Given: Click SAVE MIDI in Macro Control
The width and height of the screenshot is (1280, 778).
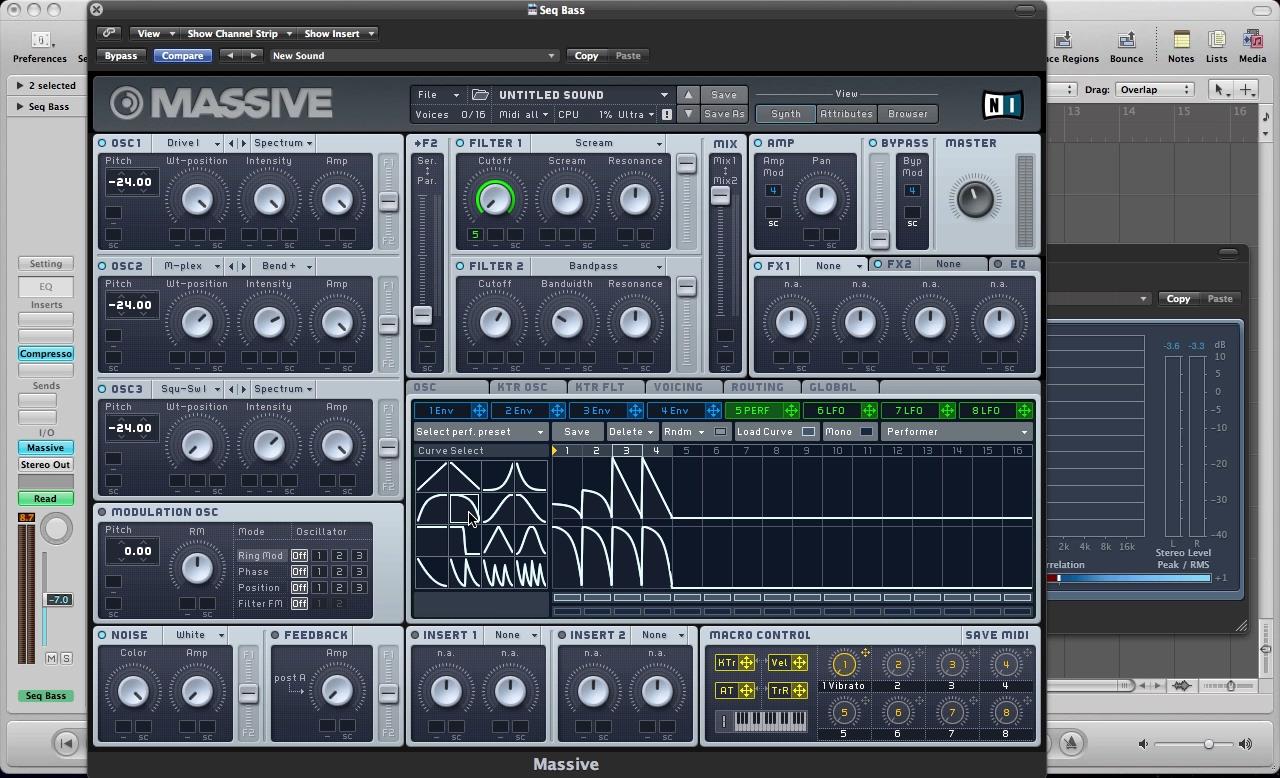Looking at the screenshot, I should pyautogui.click(x=997, y=635).
